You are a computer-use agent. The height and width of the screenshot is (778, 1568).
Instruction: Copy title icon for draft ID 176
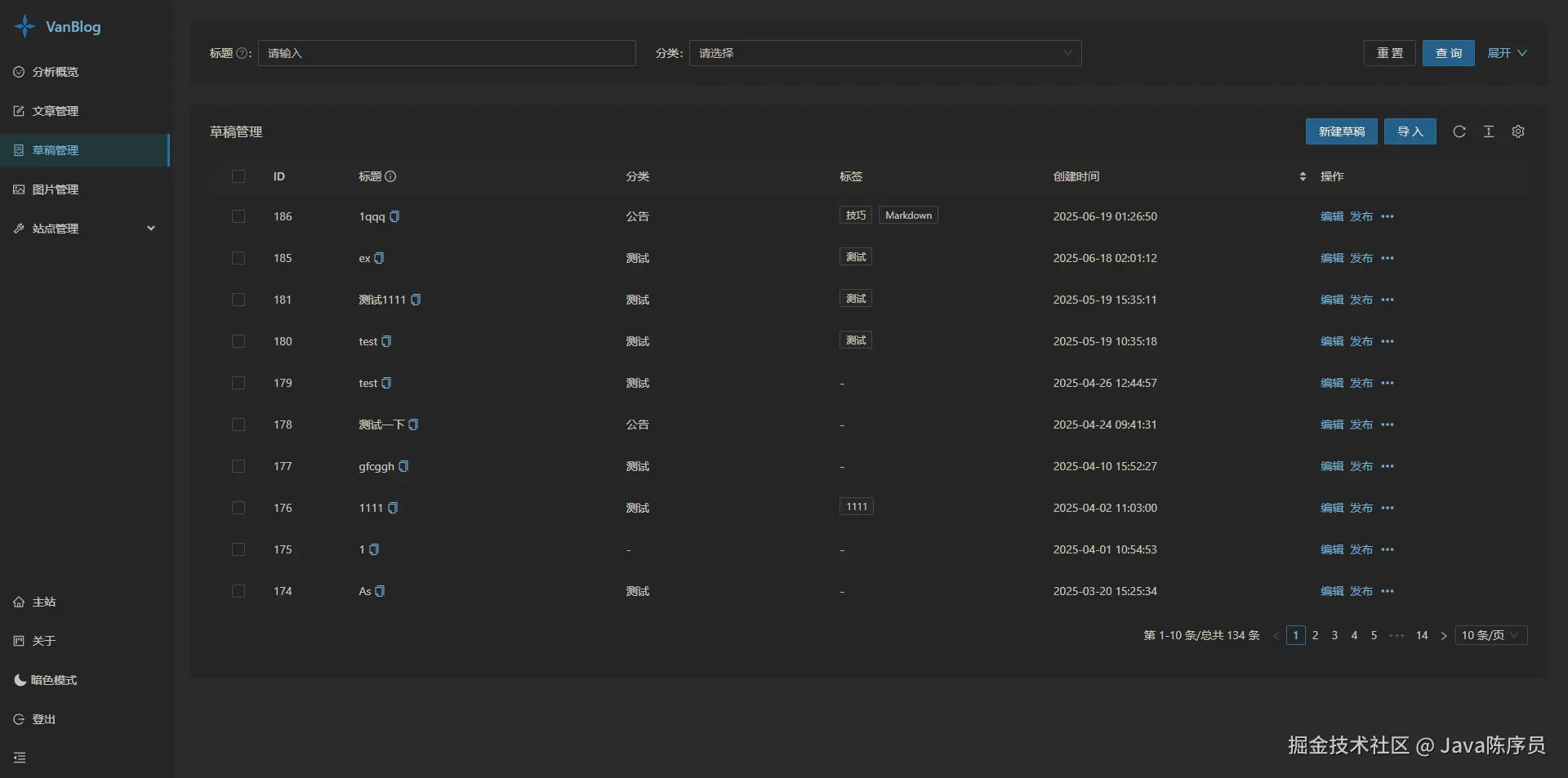[x=393, y=508]
